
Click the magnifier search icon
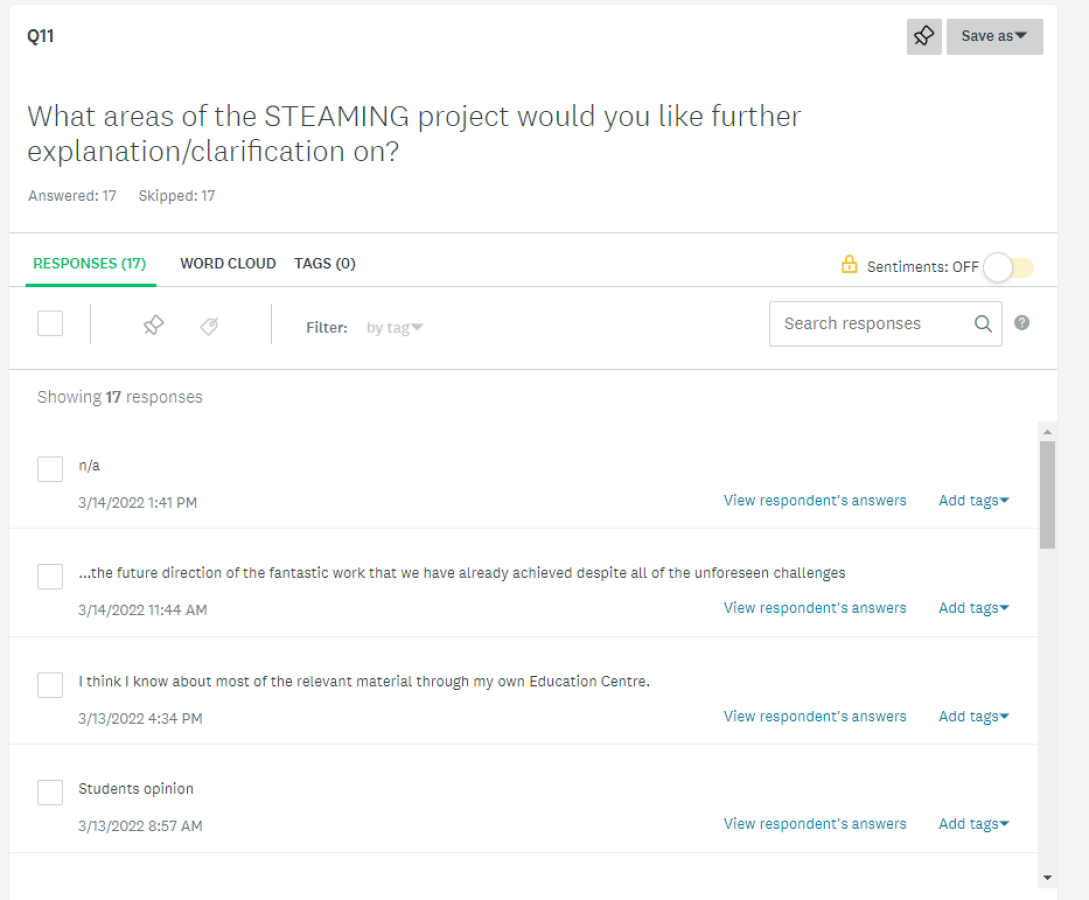point(983,324)
